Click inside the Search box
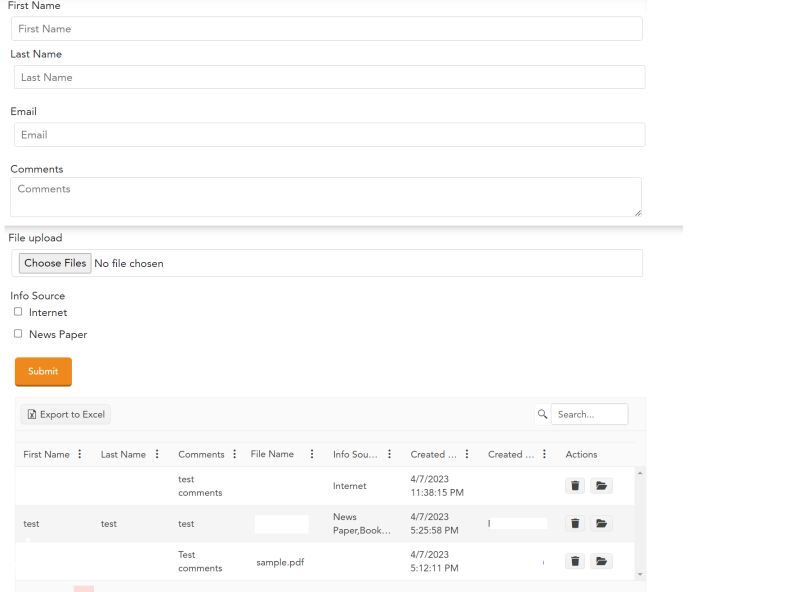800x592 pixels. tap(592, 414)
